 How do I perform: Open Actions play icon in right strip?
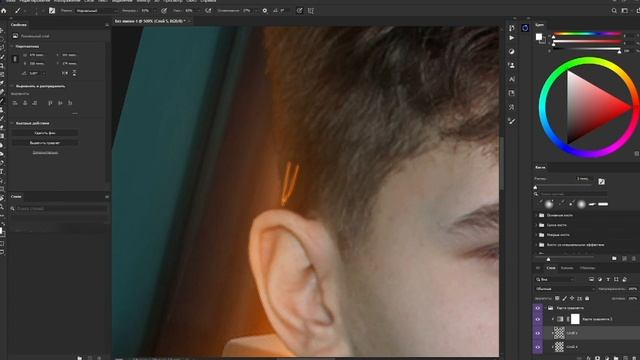512,38
